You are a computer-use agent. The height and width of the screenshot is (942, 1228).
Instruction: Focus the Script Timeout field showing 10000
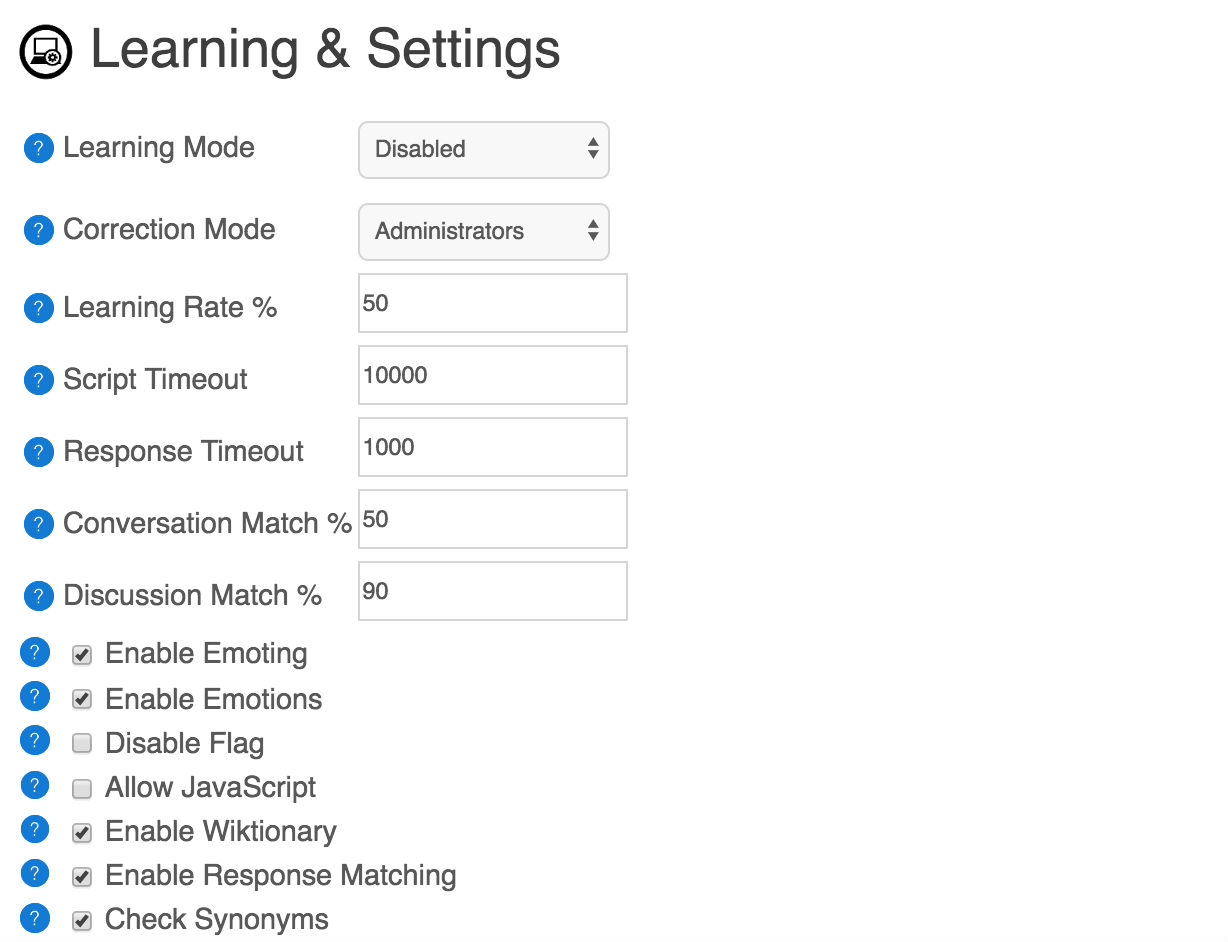(493, 375)
